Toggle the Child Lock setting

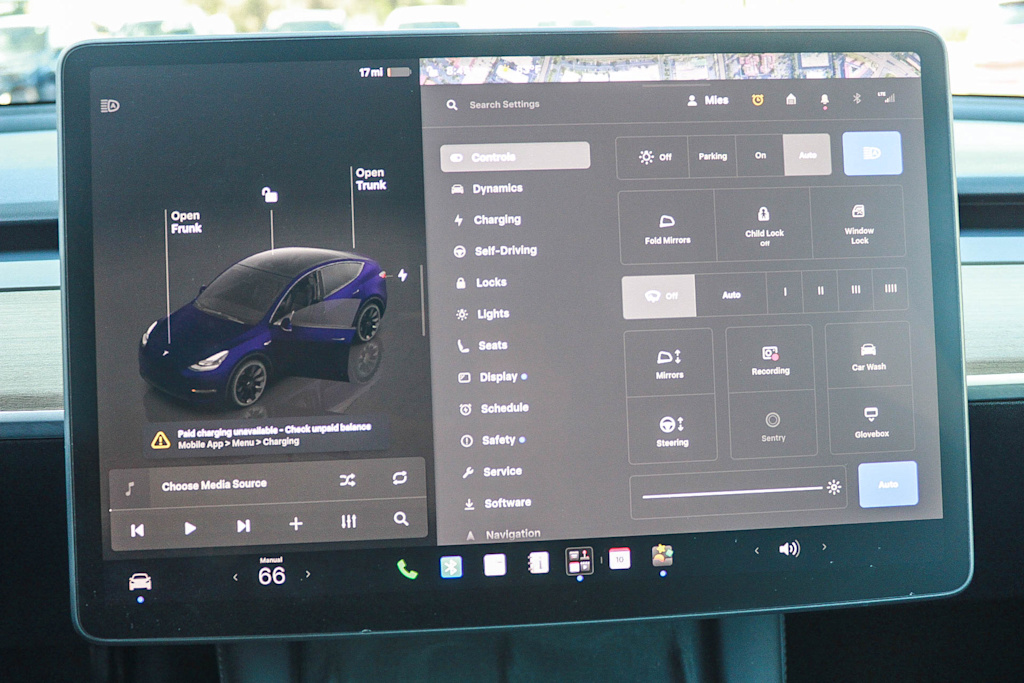point(763,225)
